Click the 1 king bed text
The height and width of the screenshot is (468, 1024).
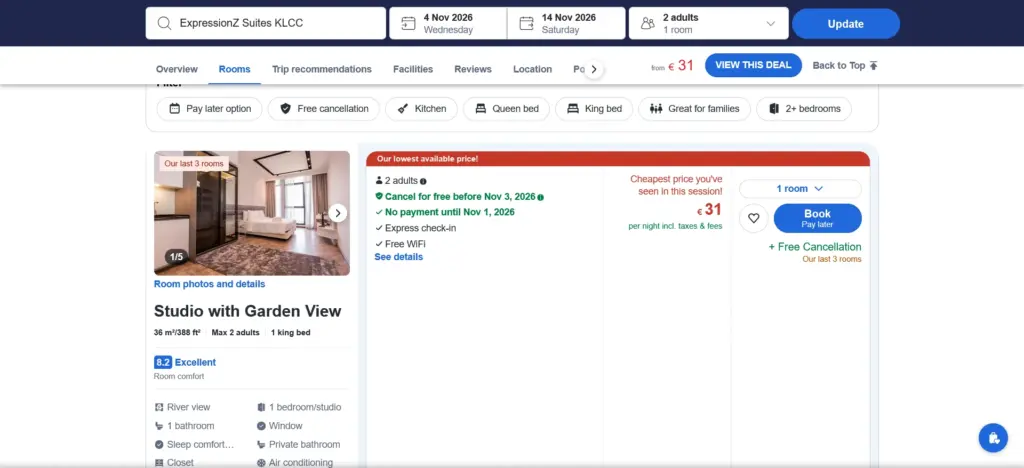click(291, 332)
